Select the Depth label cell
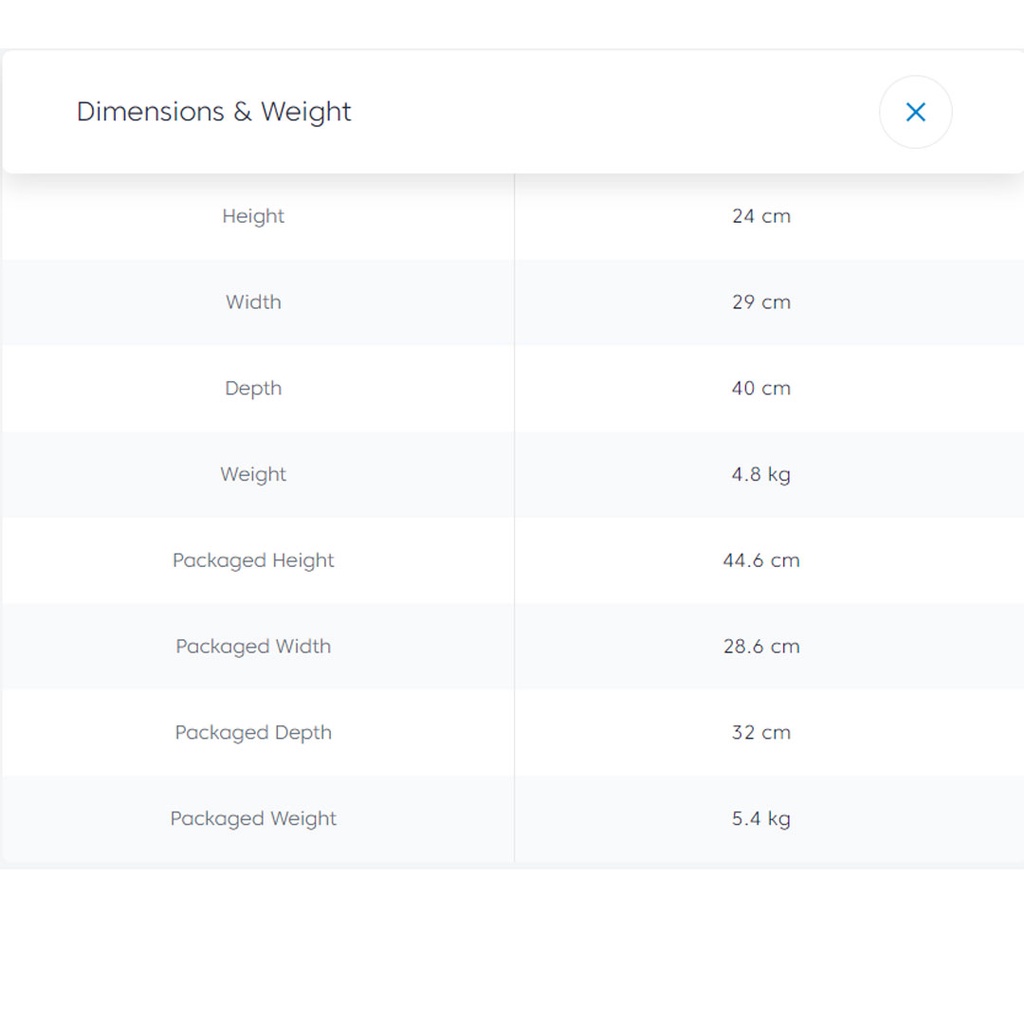The height and width of the screenshot is (1024, 1024). point(253,388)
